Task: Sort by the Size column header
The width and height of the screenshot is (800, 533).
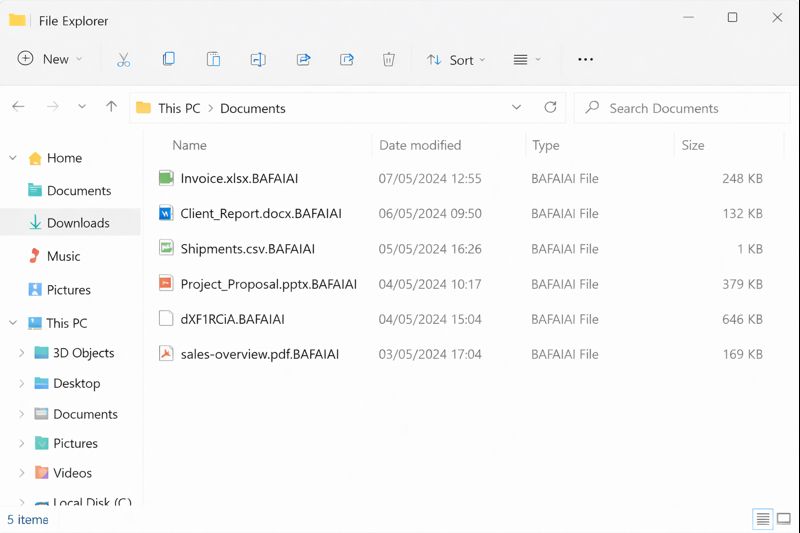Action: pyautogui.click(x=693, y=145)
